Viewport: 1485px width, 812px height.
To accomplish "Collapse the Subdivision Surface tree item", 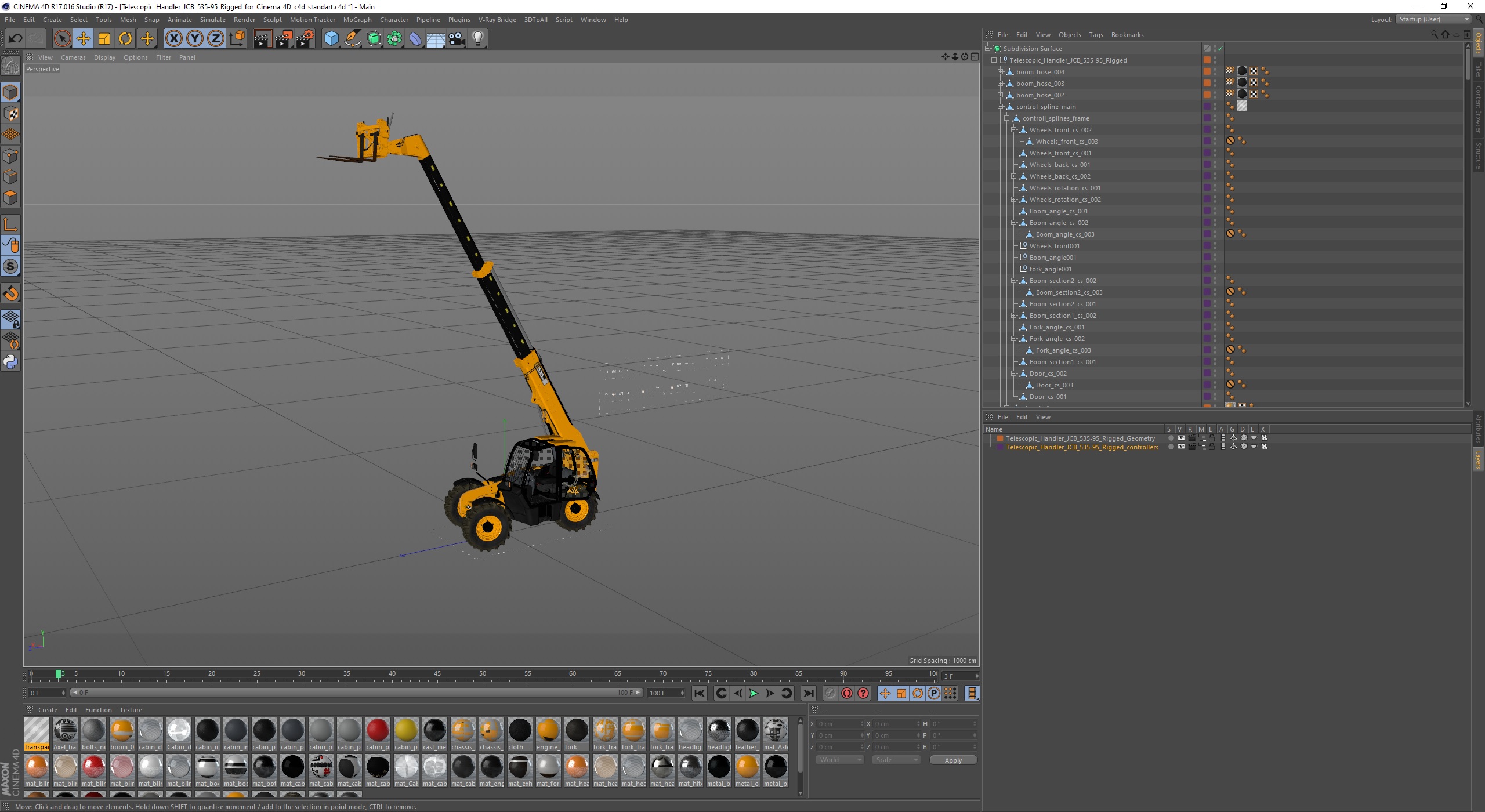I will coord(987,49).
